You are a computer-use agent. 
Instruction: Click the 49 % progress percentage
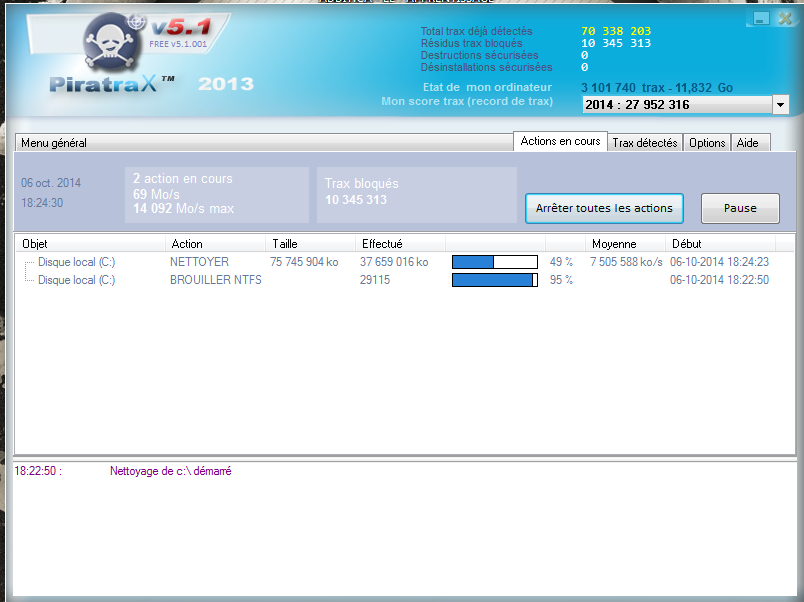561,262
